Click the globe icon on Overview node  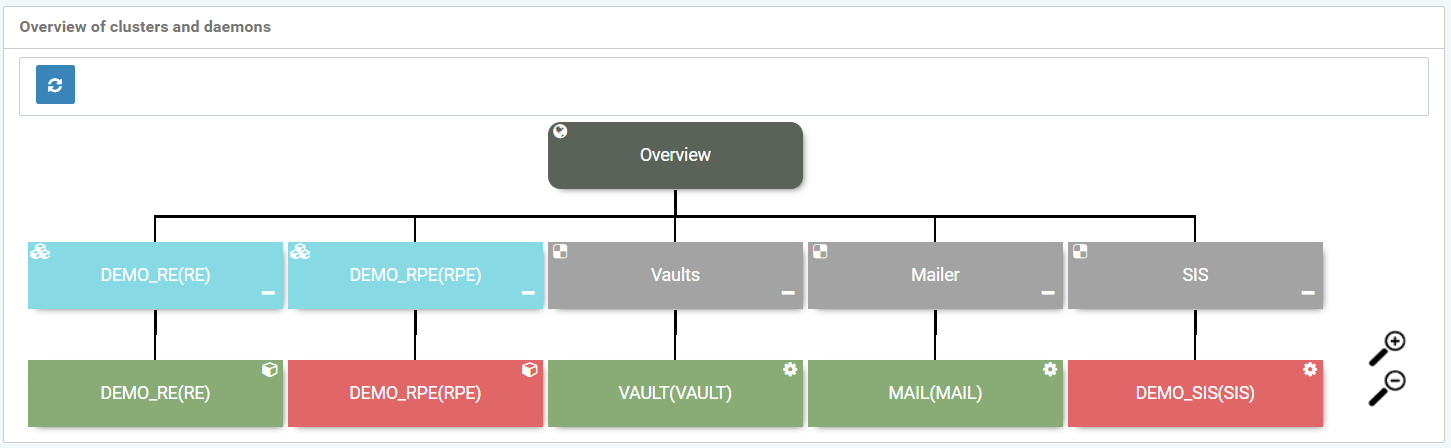click(x=561, y=132)
